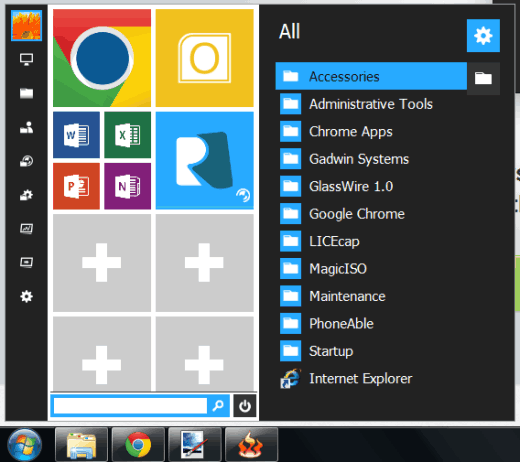Click the blue settings gear beside All
This screenshot has height=462, width=520.
pyautogui.click(x=483, y=36)
